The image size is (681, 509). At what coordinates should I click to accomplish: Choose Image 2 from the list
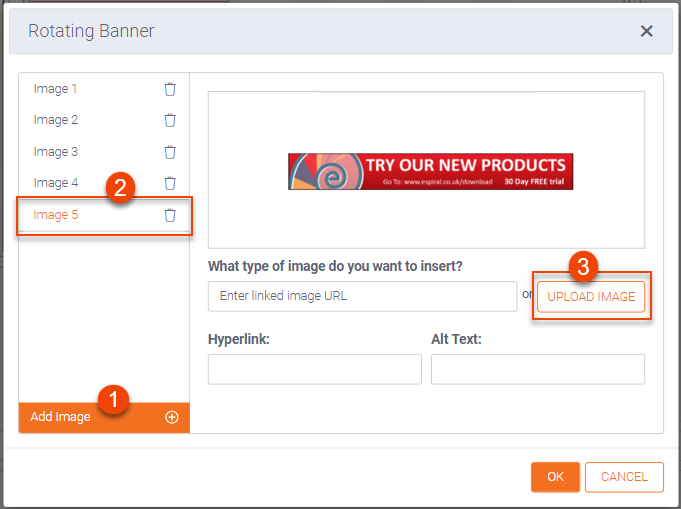click(x=56, y=120)
